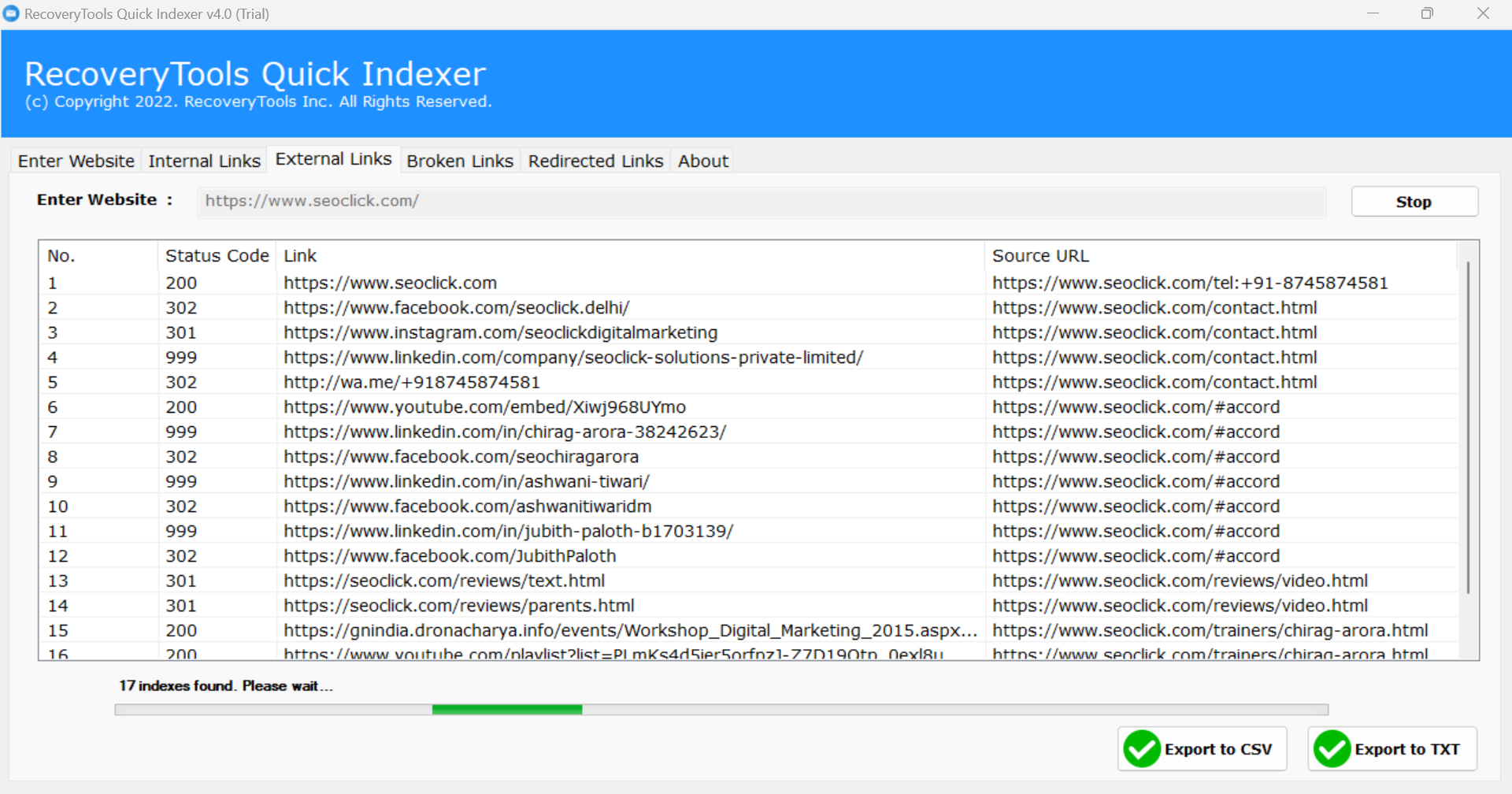
Task: Select the facebook.com/seoclick.delhi/ link row
Action: (456, 308)
